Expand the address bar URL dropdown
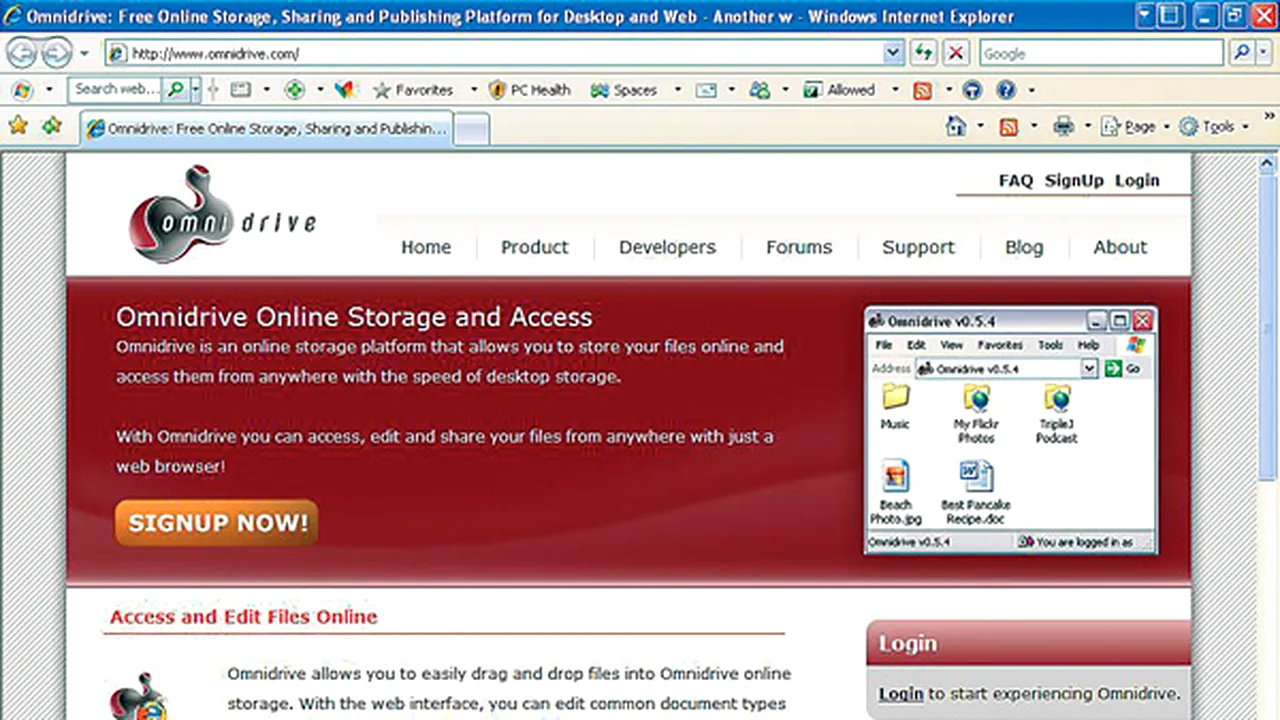Screen dimensions: 1280x720 (893, 53)
